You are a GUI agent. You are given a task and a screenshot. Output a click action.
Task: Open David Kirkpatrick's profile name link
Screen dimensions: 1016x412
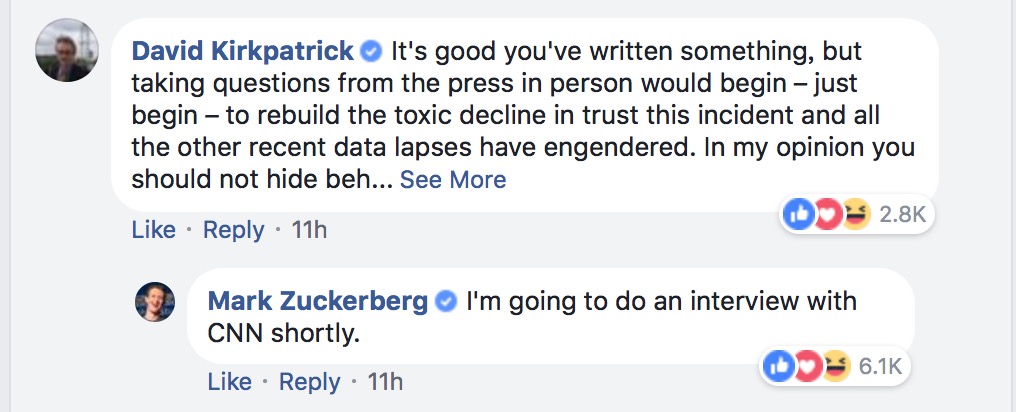click(243, 50)
